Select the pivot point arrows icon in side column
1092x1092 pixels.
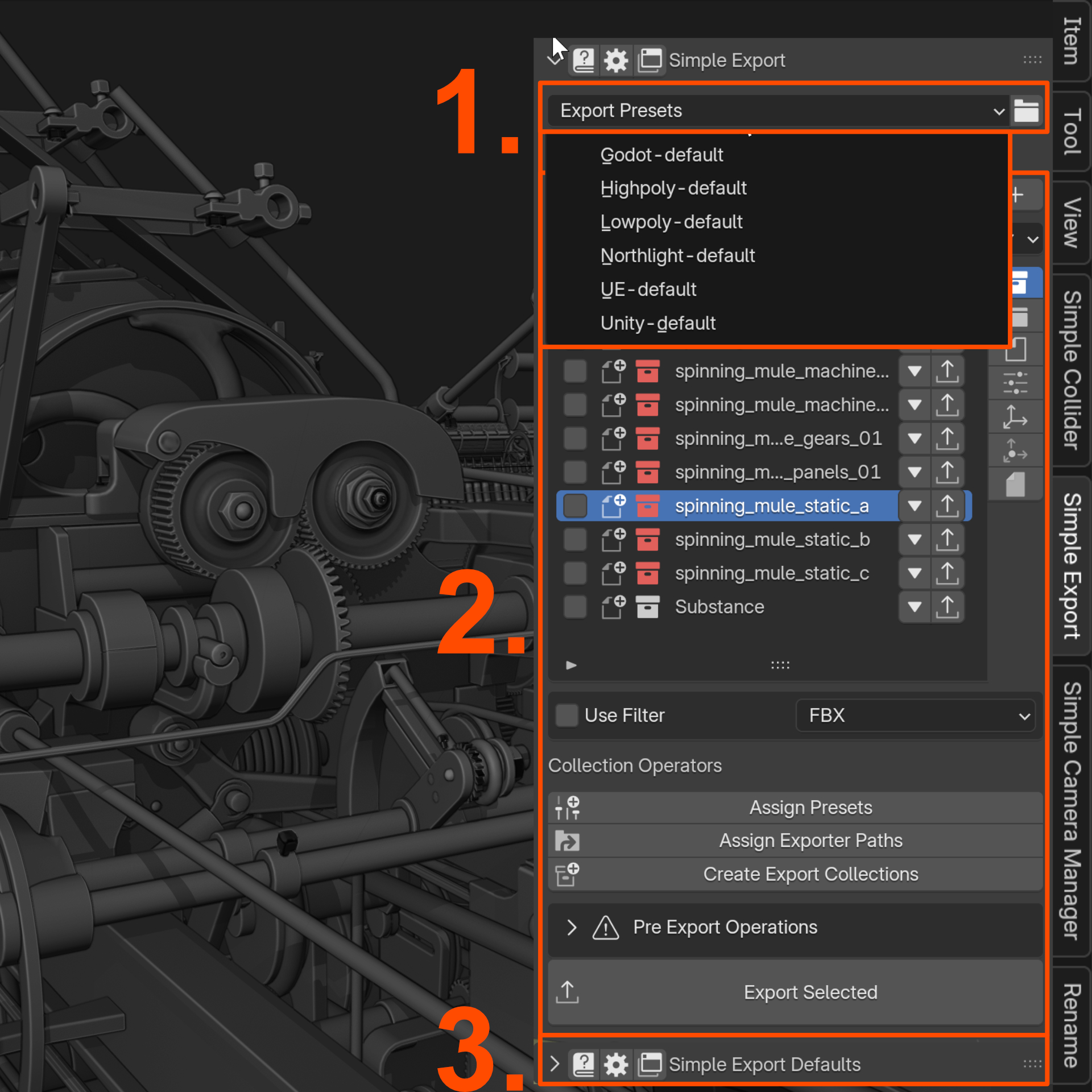pyautogui.click(x=1015, y=451)
